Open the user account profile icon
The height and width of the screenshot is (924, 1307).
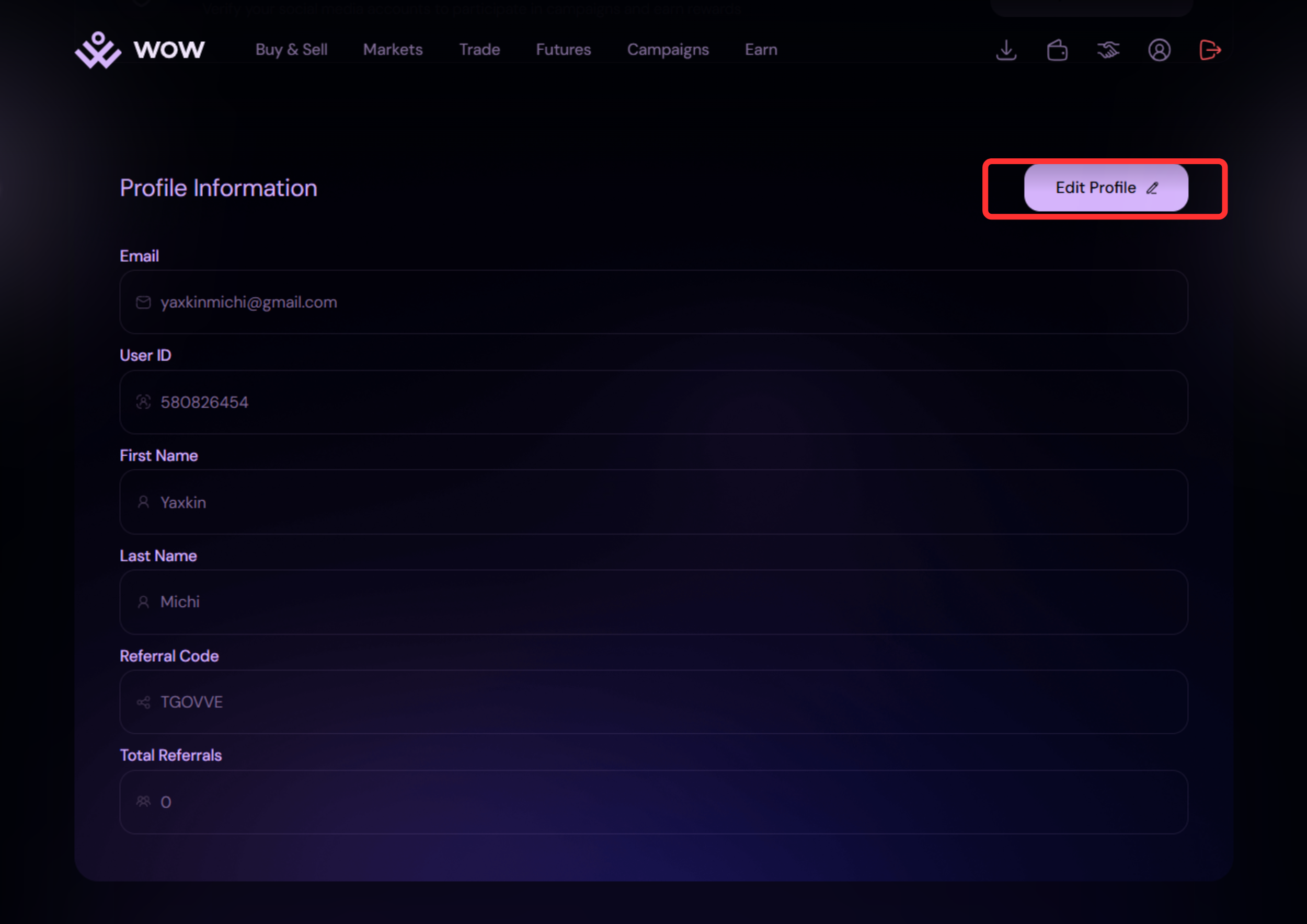click(1159, 50)
